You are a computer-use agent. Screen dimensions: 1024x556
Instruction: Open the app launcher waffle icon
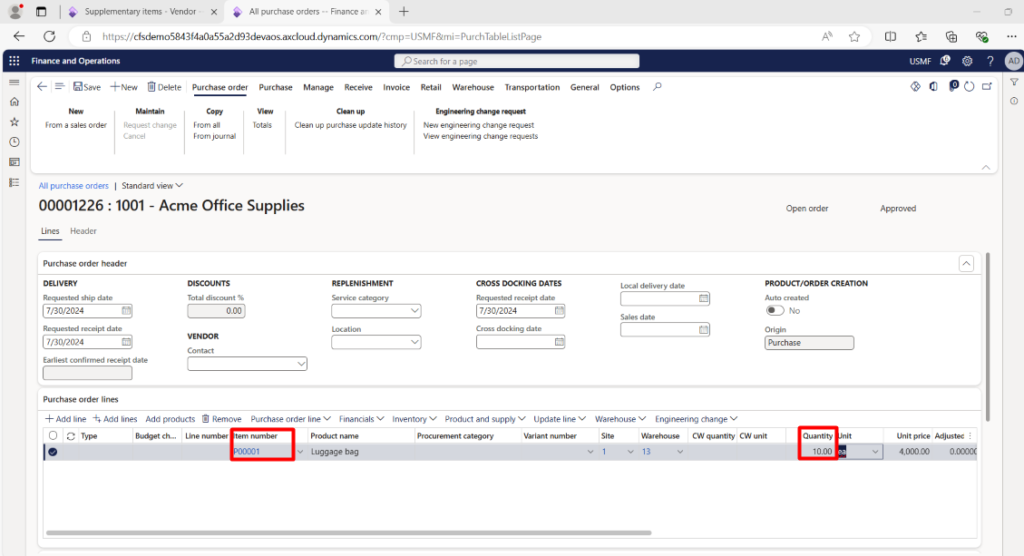[14, 61]
